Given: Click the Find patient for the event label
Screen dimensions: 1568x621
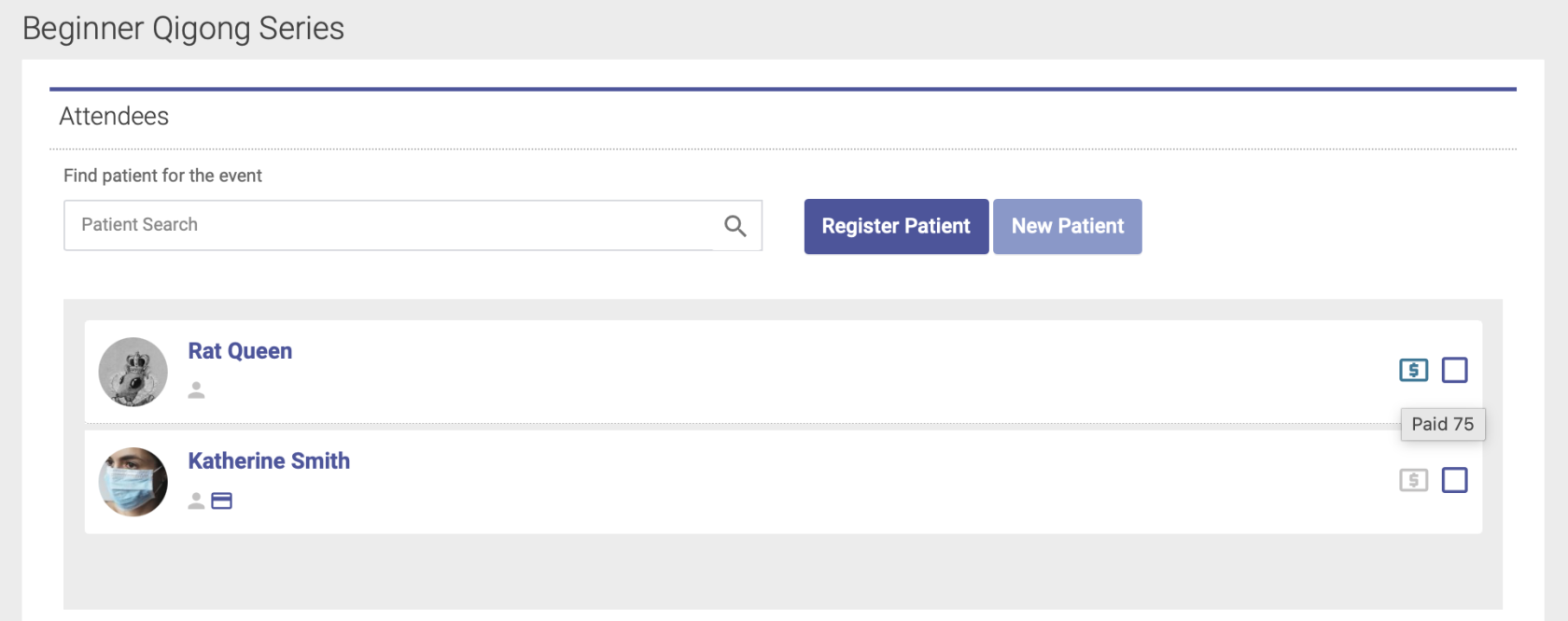Looking at the screenshot, I should 162,176.
